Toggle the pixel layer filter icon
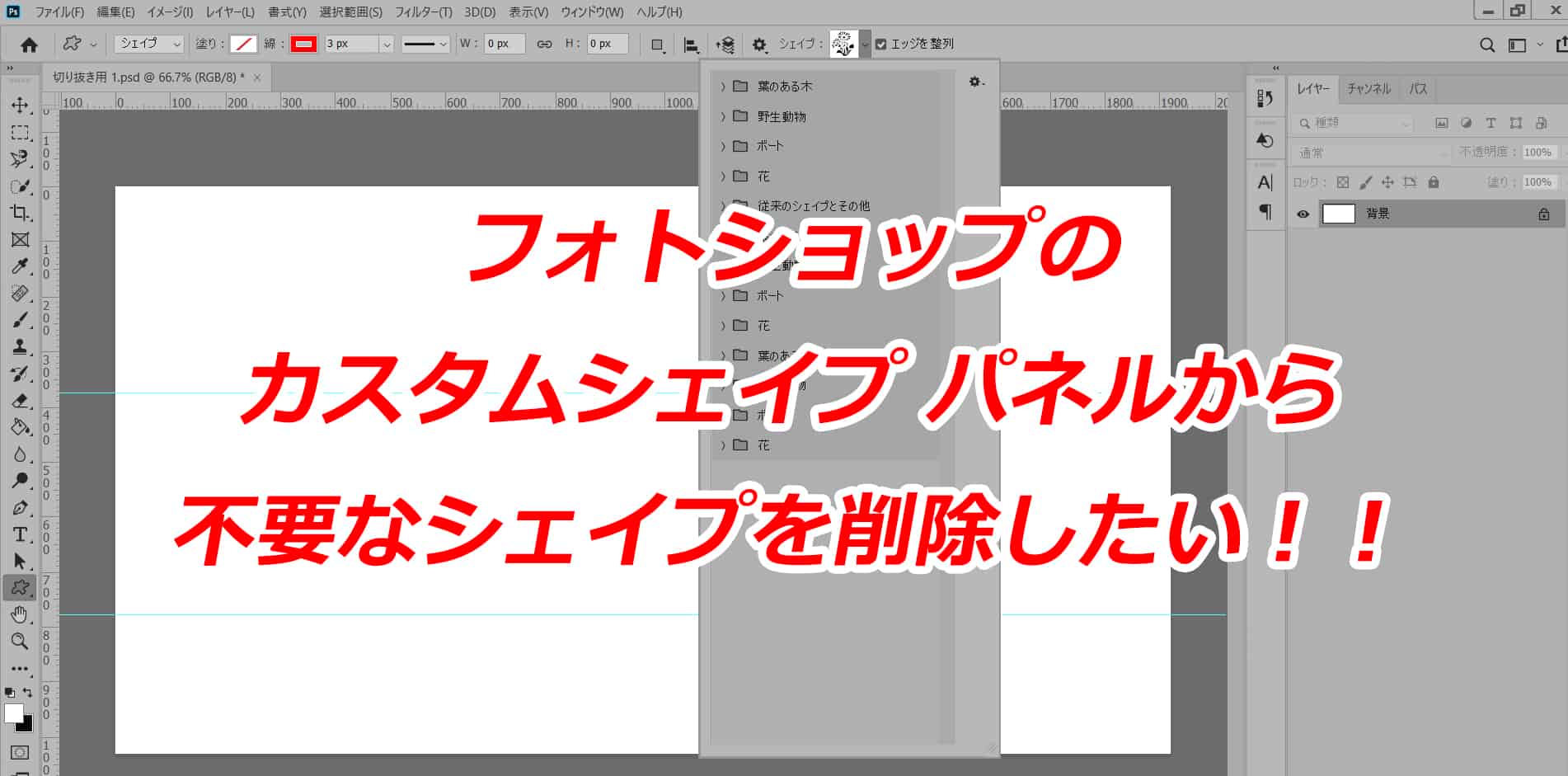1568x776 pixels. 1441,123
